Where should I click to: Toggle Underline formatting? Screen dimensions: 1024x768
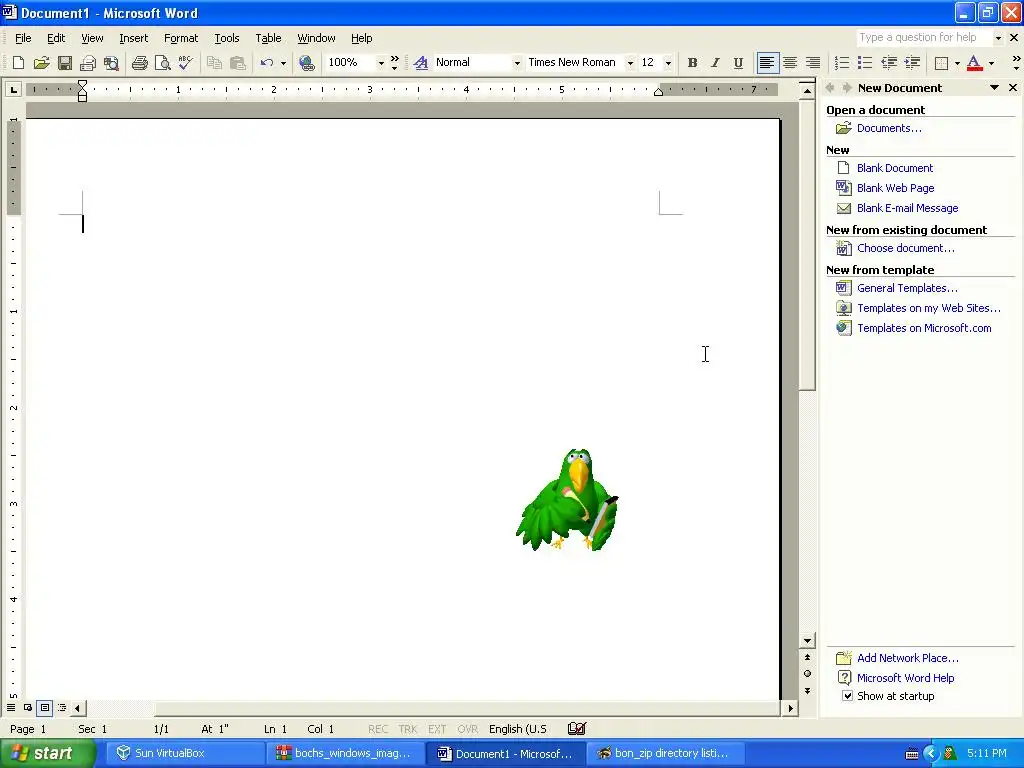pyautogui.click(x=738, y=63)
